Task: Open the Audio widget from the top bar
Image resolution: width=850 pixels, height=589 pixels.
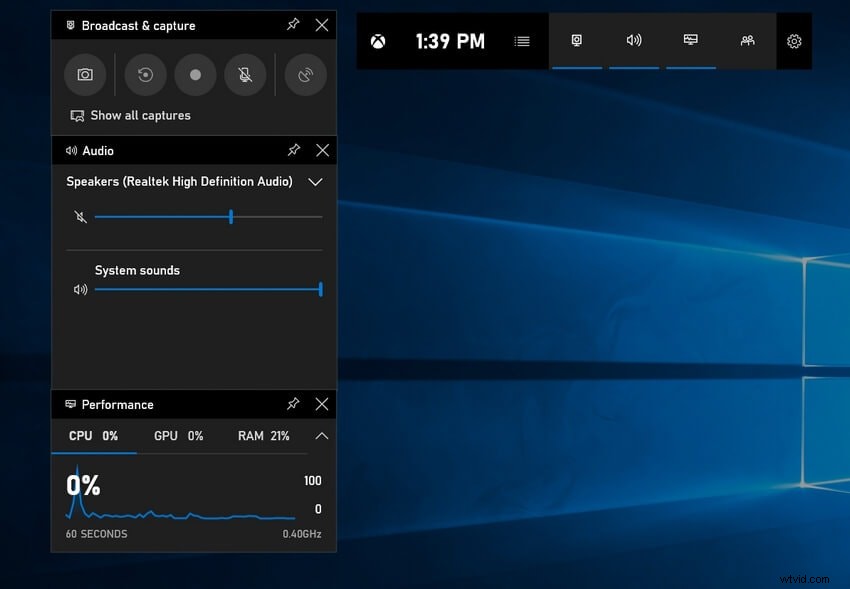Action: click(x=633, y=41)
